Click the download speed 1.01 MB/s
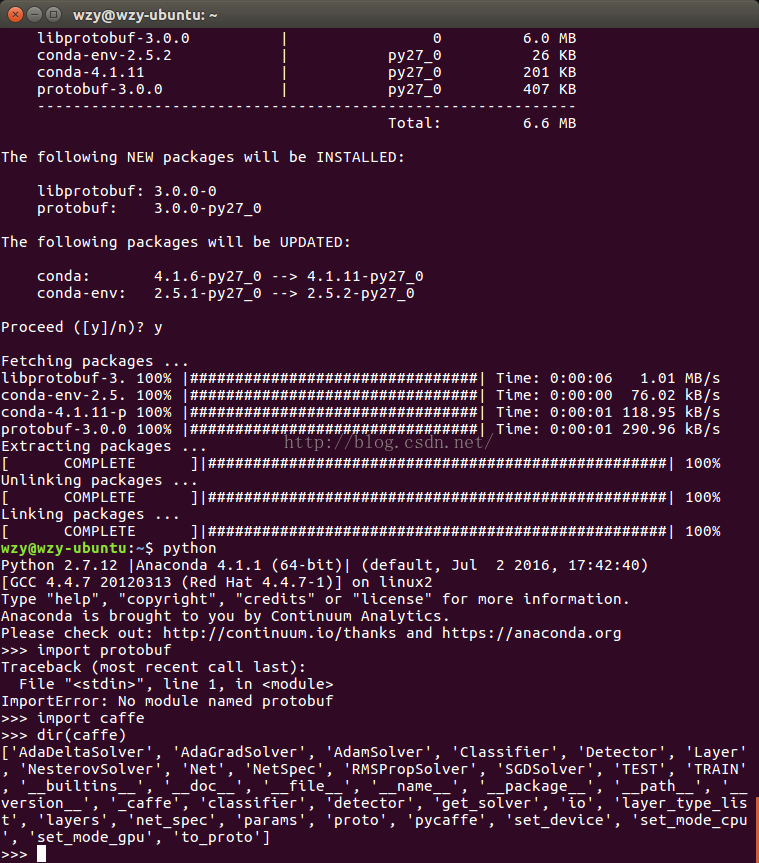 coord(680,379)
